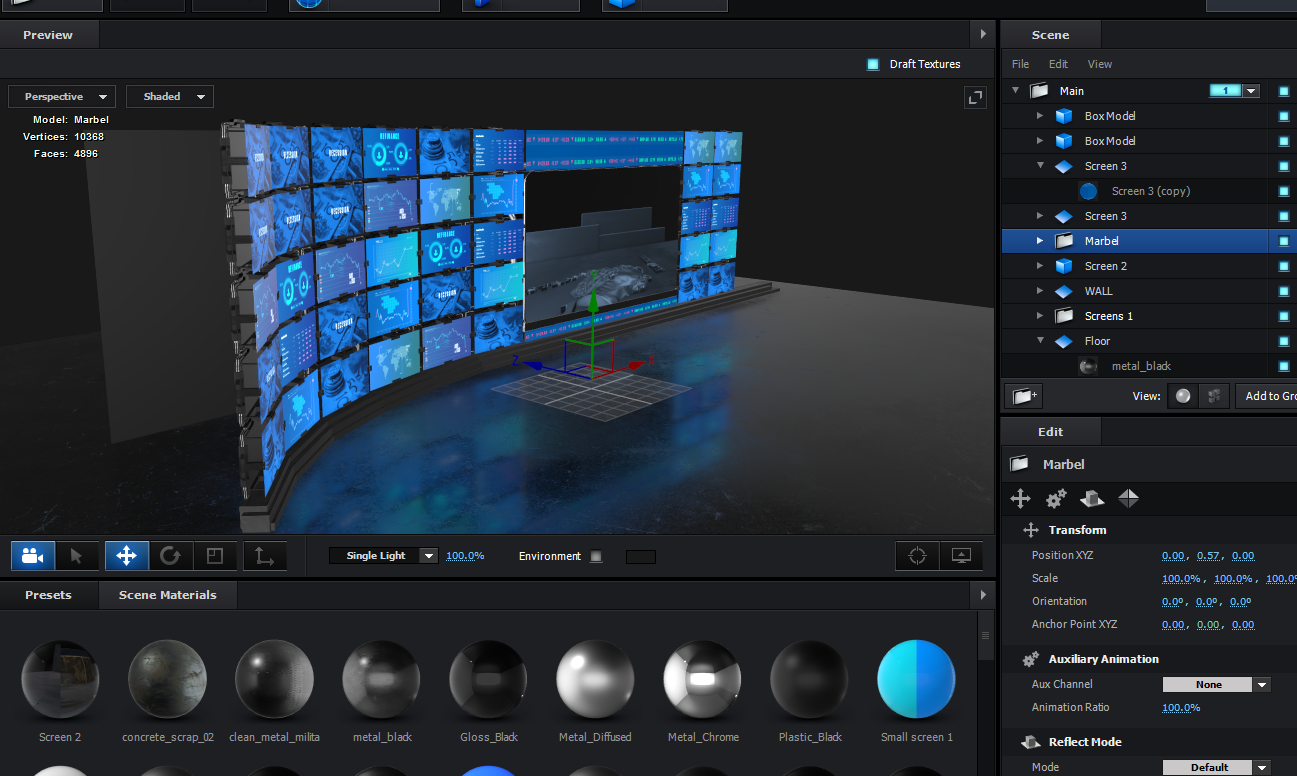Click the create new group folder icon
This screenshot has width=1297, height=776.
pos(1022,396)
